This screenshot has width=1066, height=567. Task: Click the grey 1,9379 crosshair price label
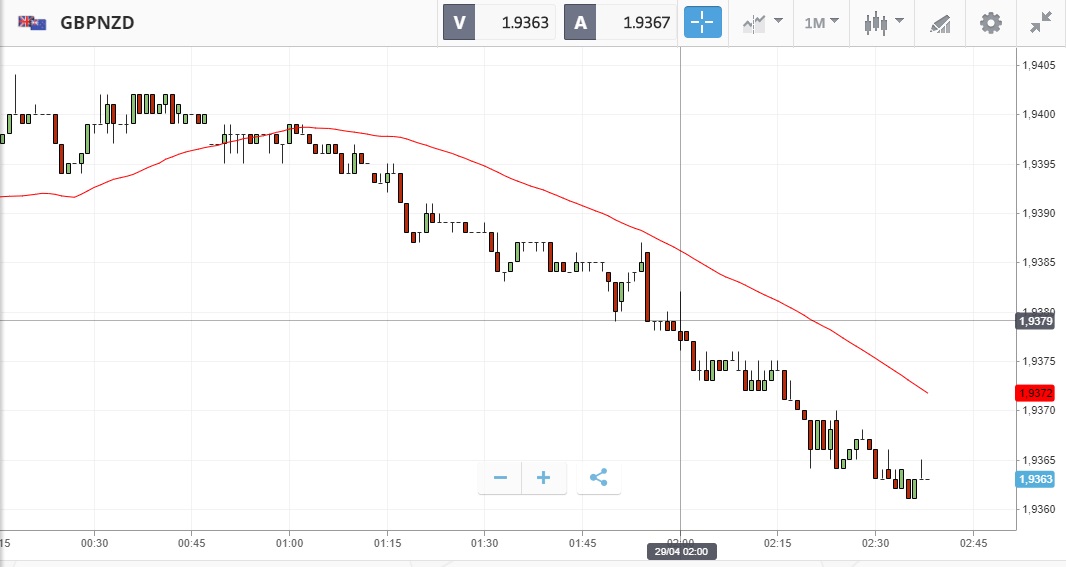1035,321
